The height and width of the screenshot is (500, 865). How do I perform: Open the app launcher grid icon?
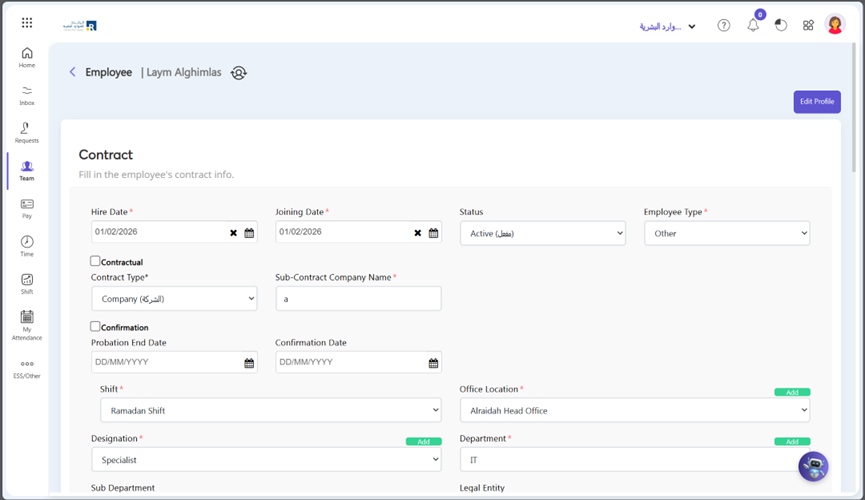27,23
